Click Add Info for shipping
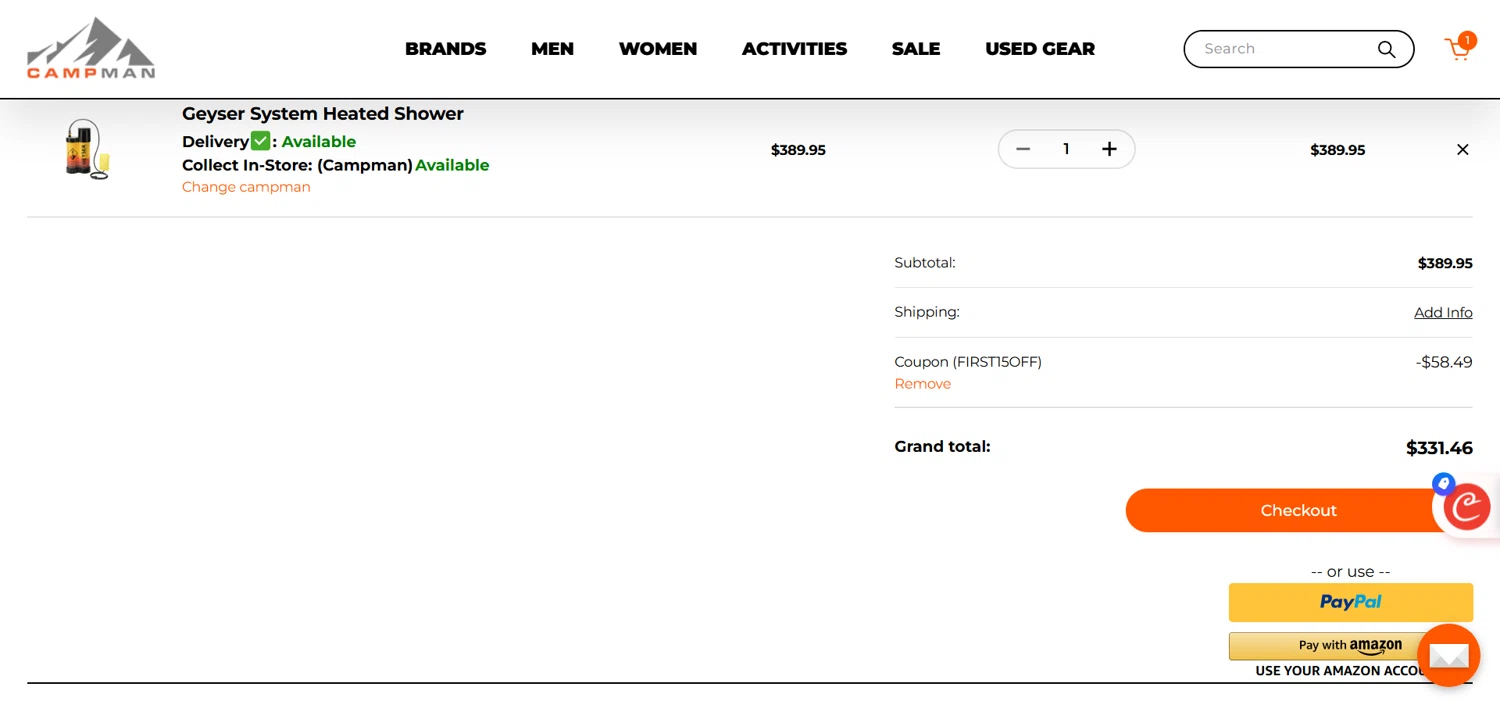1500x713 pixels. pos(1443,312)
